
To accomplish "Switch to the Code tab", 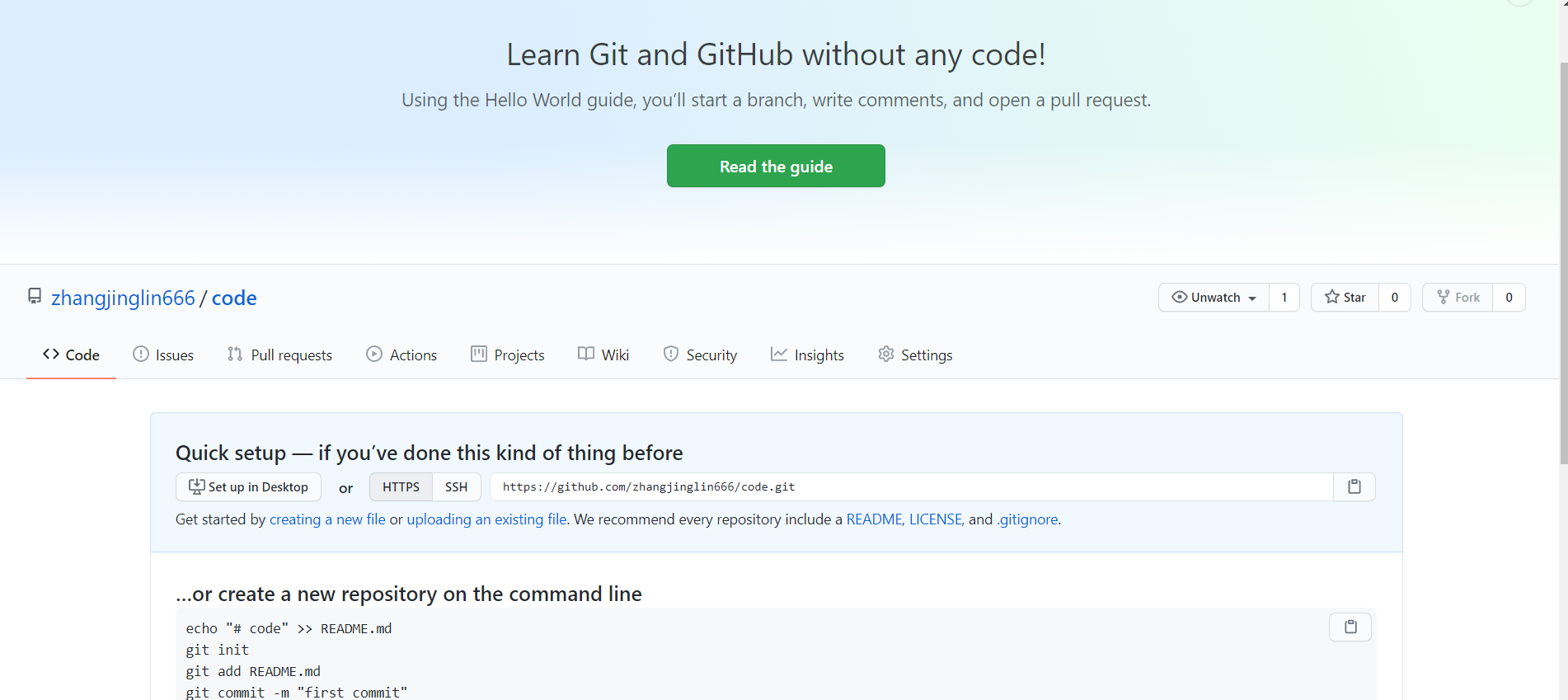I will (71, 355).
